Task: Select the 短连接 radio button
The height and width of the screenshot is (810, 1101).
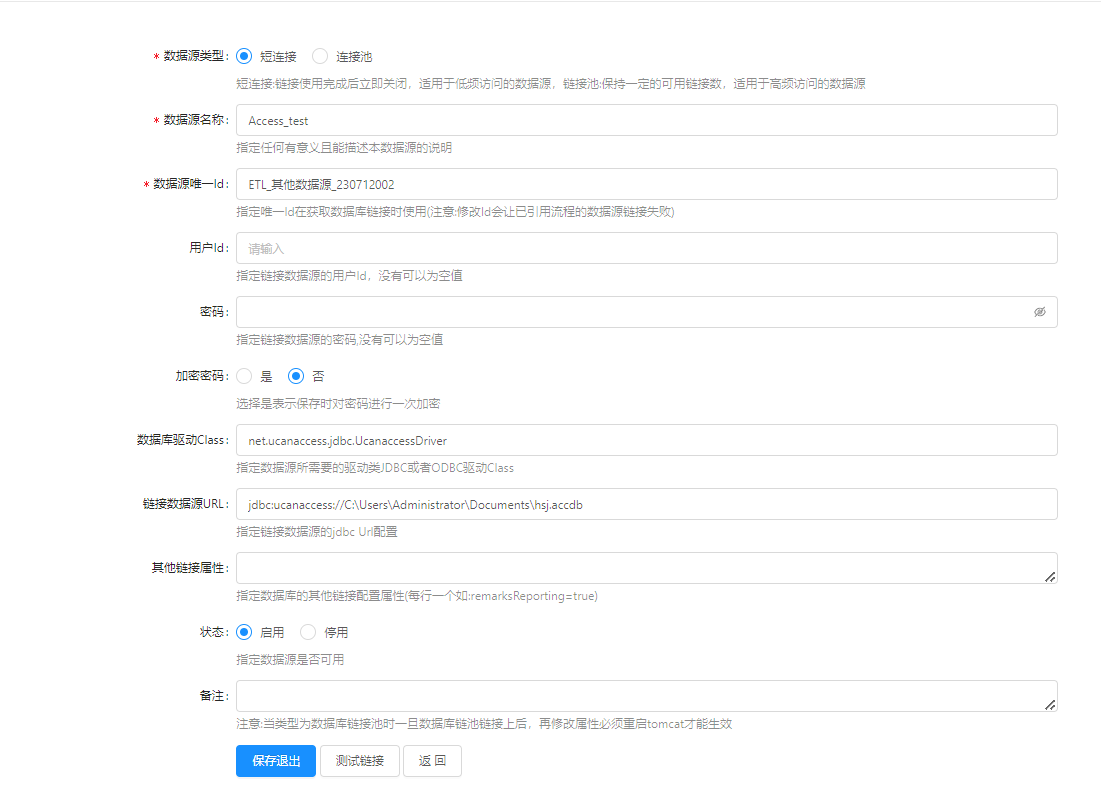Action: [x=244, y=56]
